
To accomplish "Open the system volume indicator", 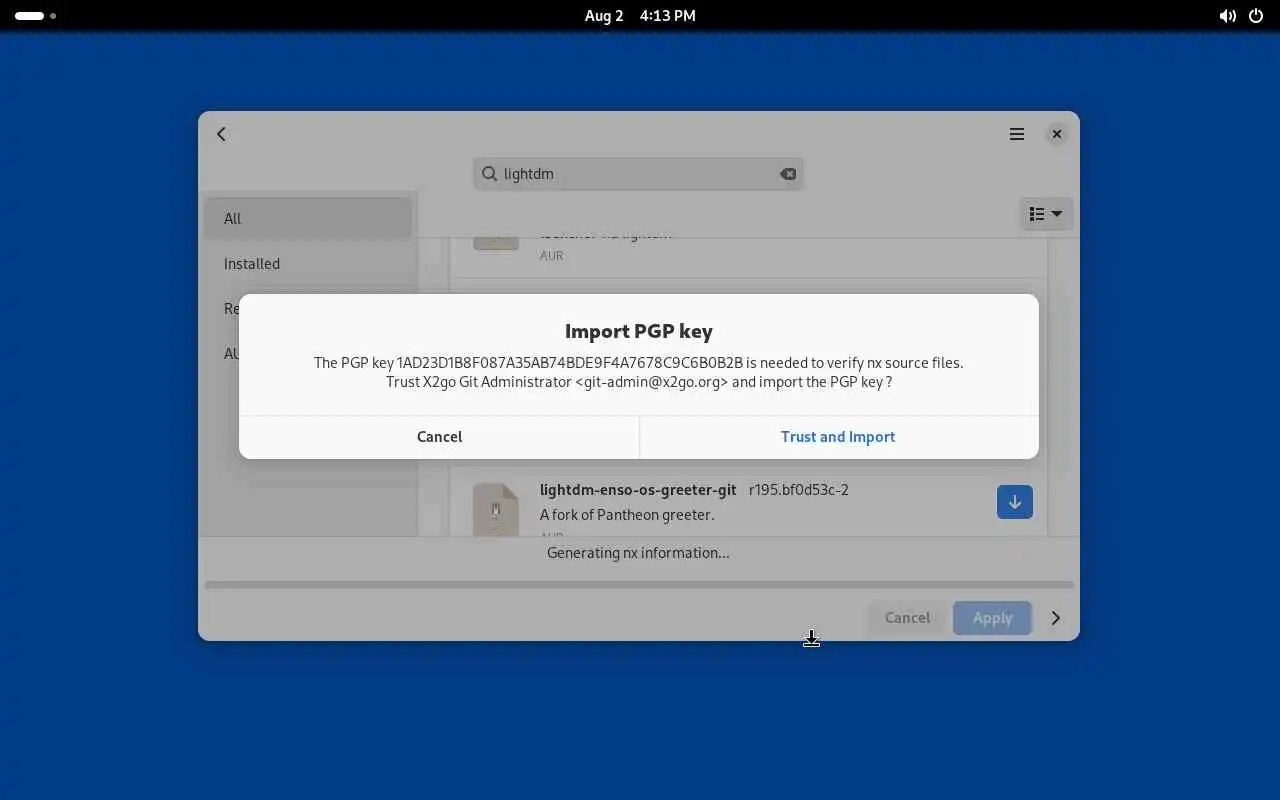I will (1228, 16).
